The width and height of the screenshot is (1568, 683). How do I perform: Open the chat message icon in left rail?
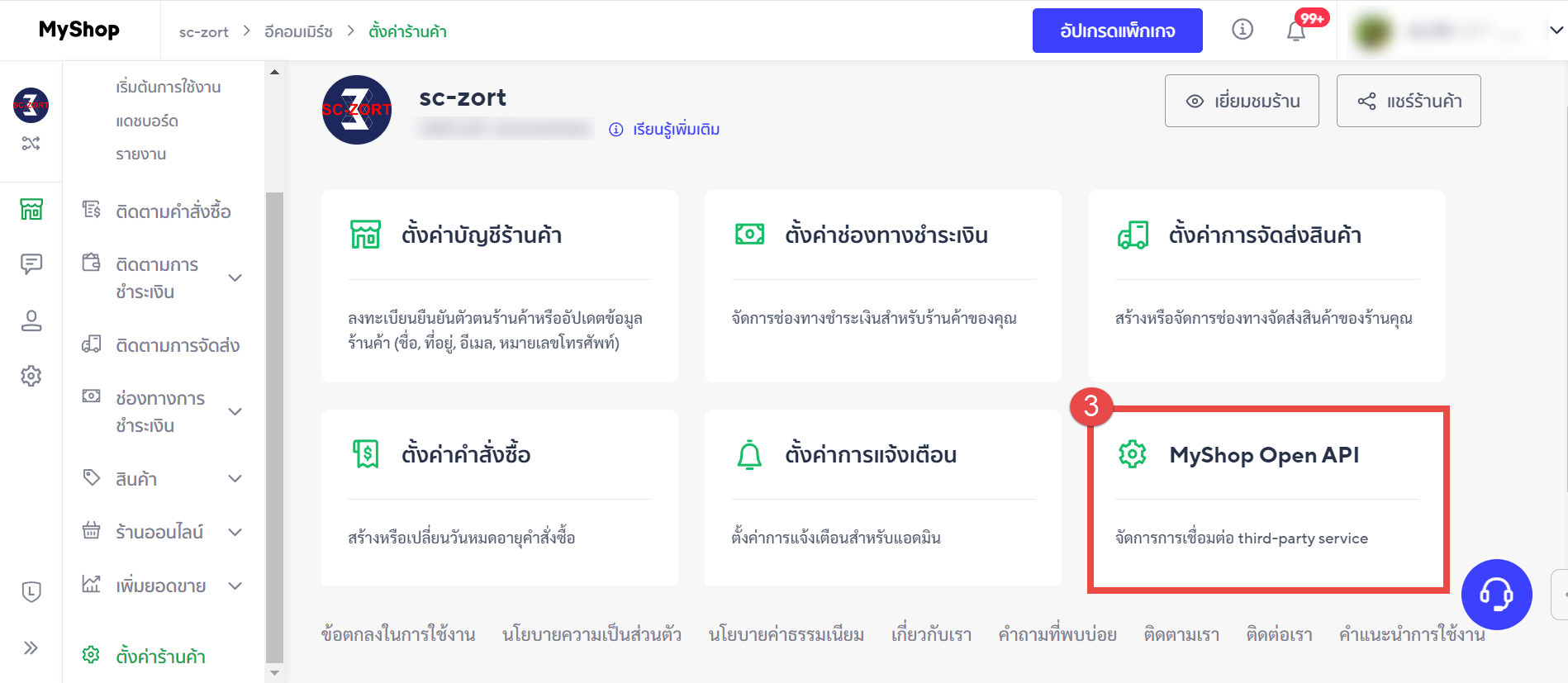click(x=31, y=264)
